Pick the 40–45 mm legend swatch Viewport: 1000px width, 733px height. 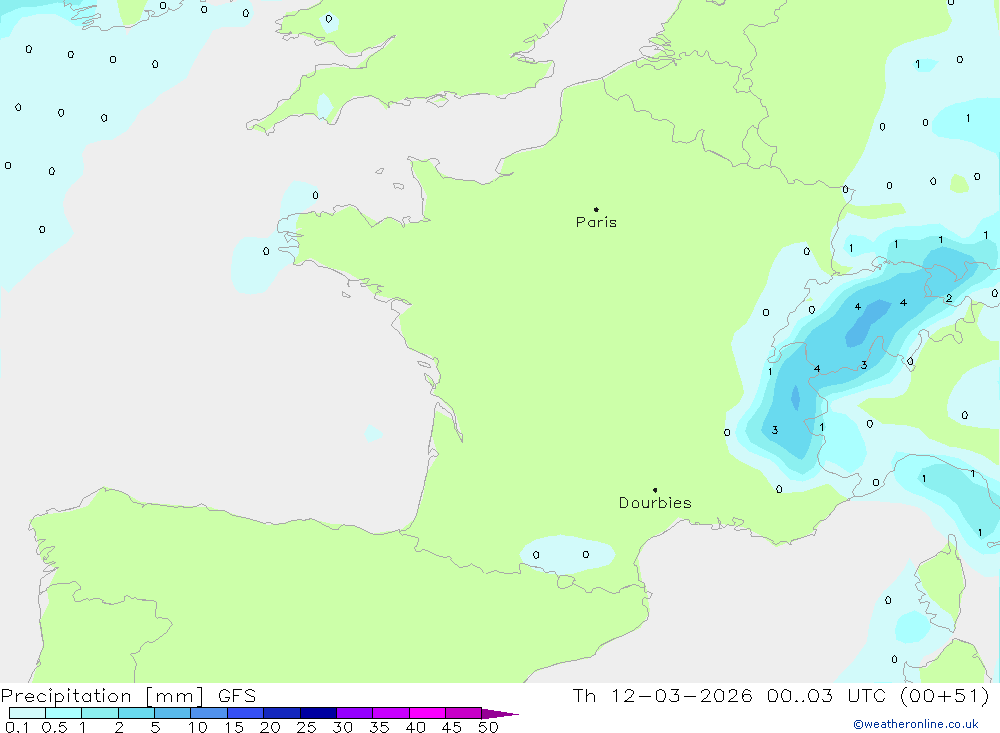[x=427, y=713]
